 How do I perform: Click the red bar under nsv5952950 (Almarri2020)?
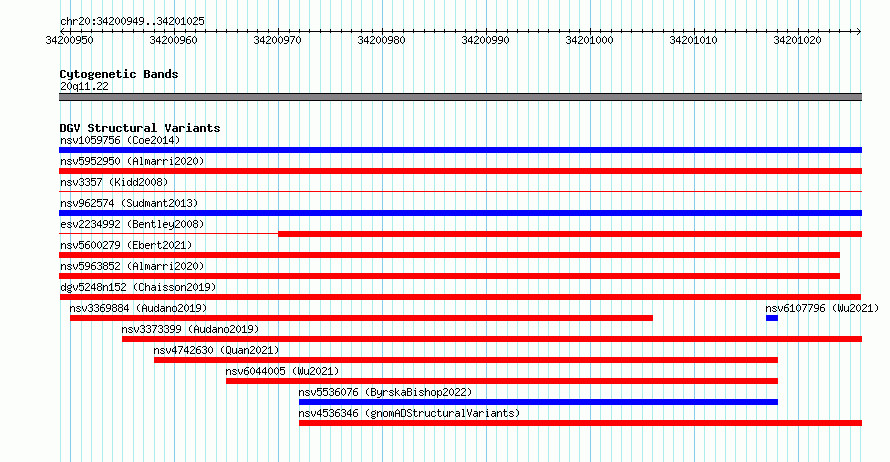(460, 171)
